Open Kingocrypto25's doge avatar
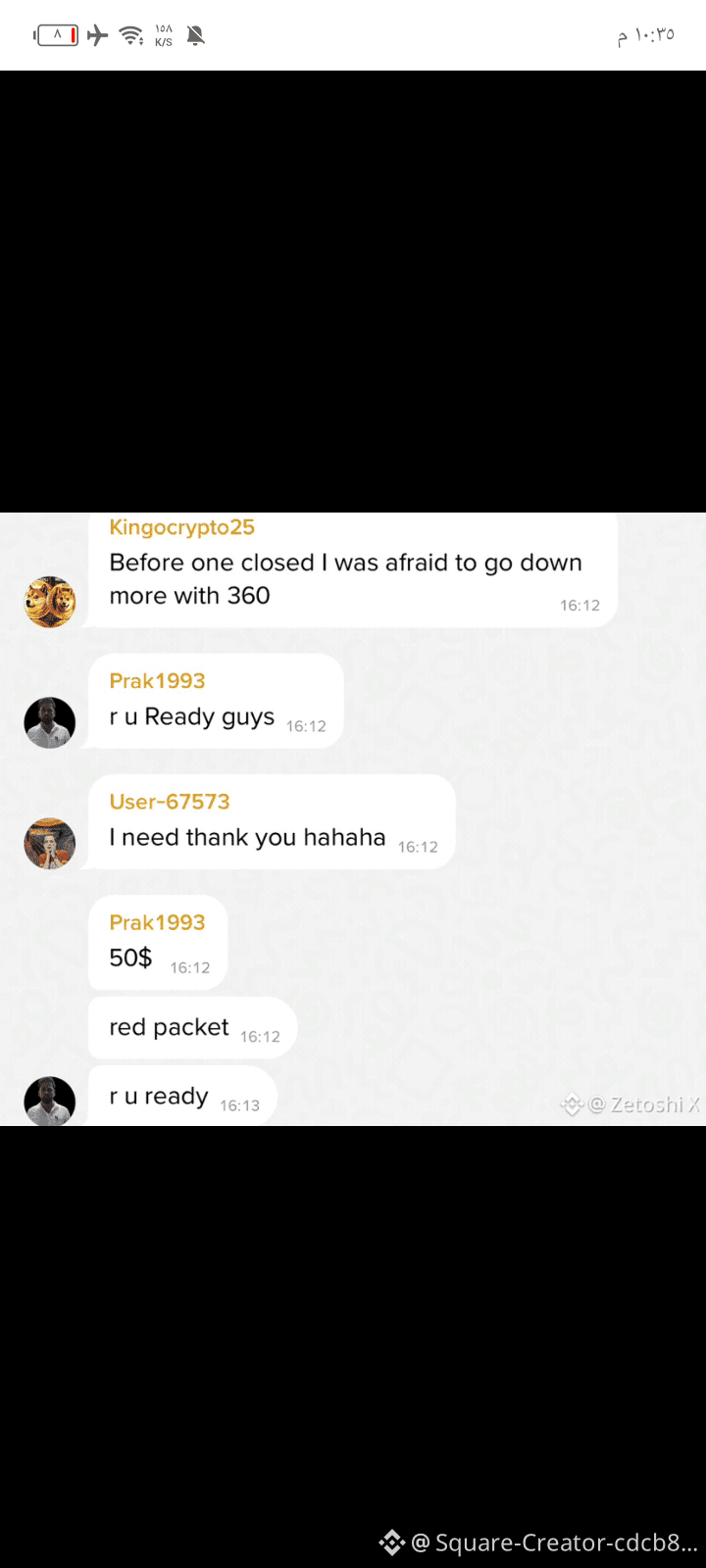706x1568 pixels. pyautogui.click(x=50, y=602)
